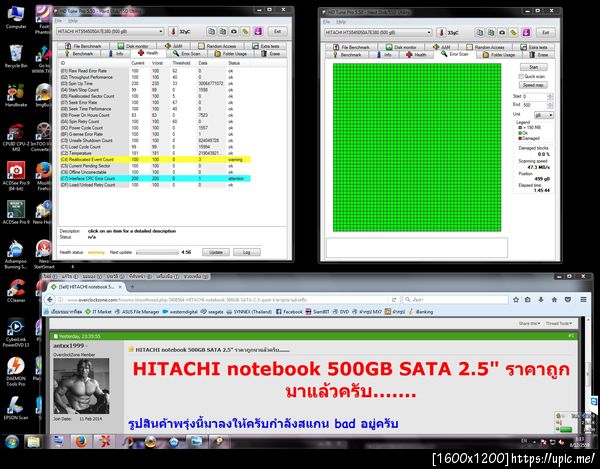Click Update button in Health window

(x=216, y=252)
